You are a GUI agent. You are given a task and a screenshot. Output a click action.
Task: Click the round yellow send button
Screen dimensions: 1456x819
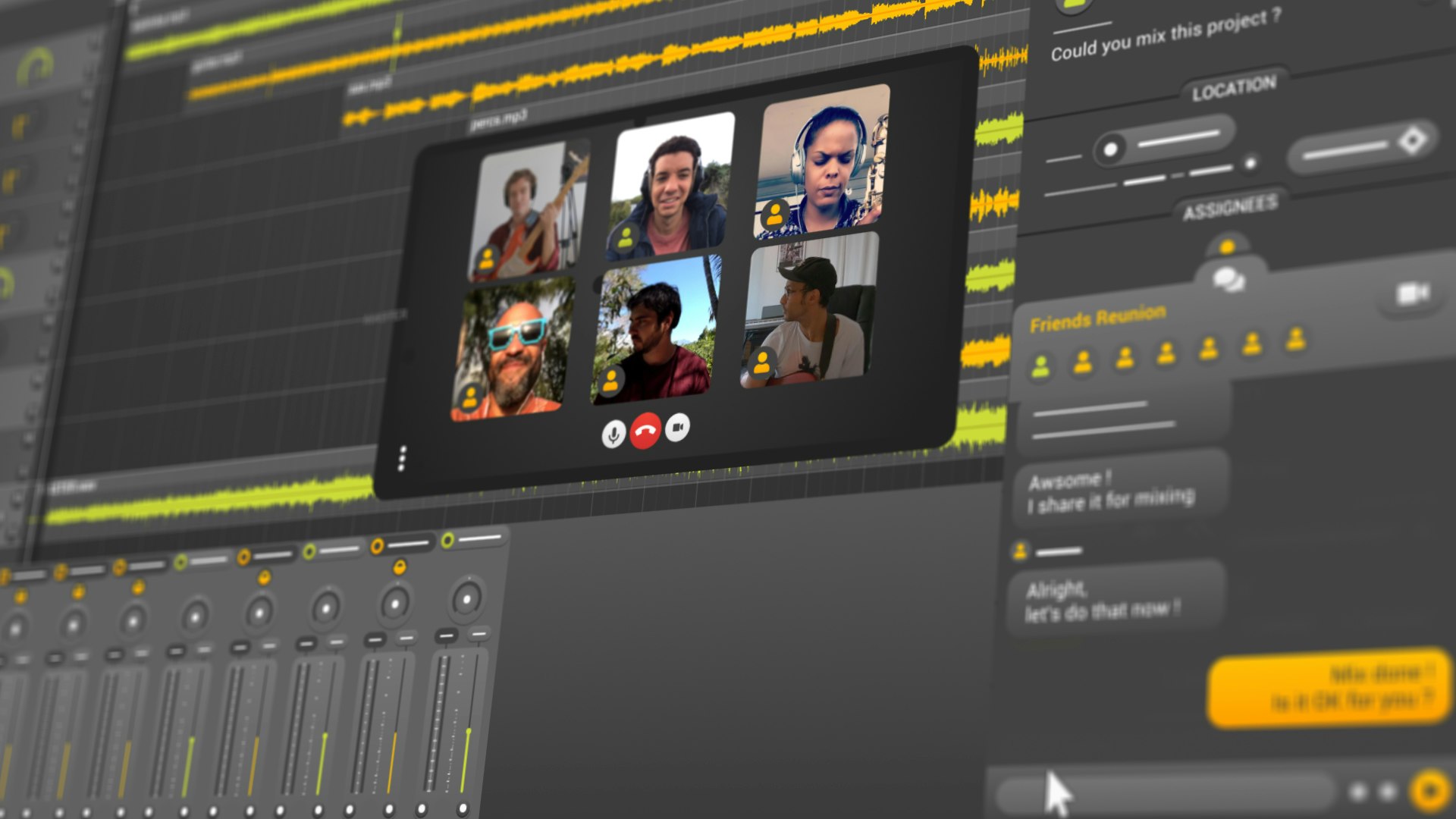1429,791
